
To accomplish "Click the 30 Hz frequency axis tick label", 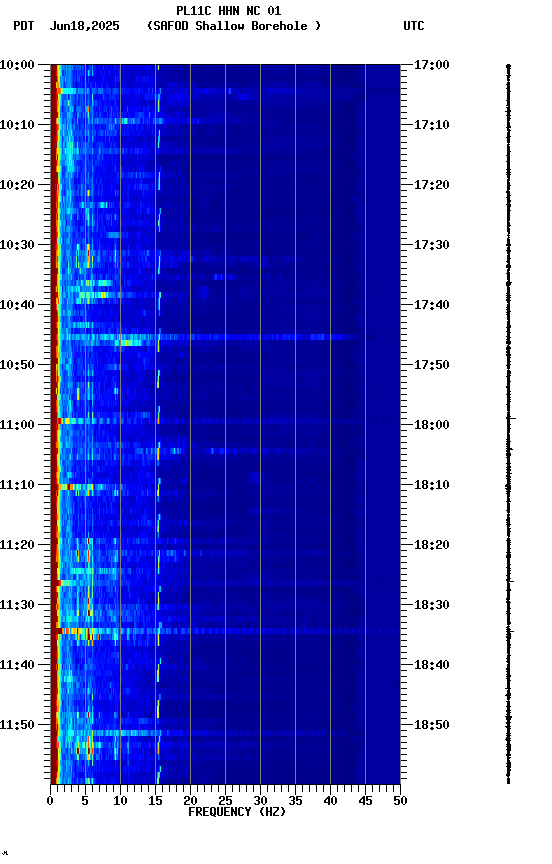I will (260, 801).
